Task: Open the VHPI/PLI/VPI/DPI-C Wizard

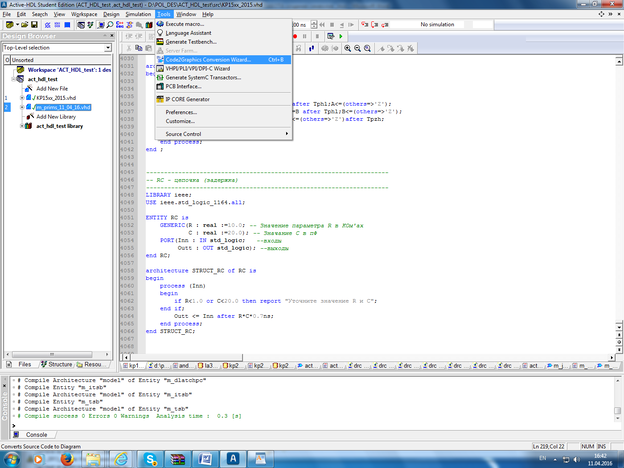Action: pos(198,68)
